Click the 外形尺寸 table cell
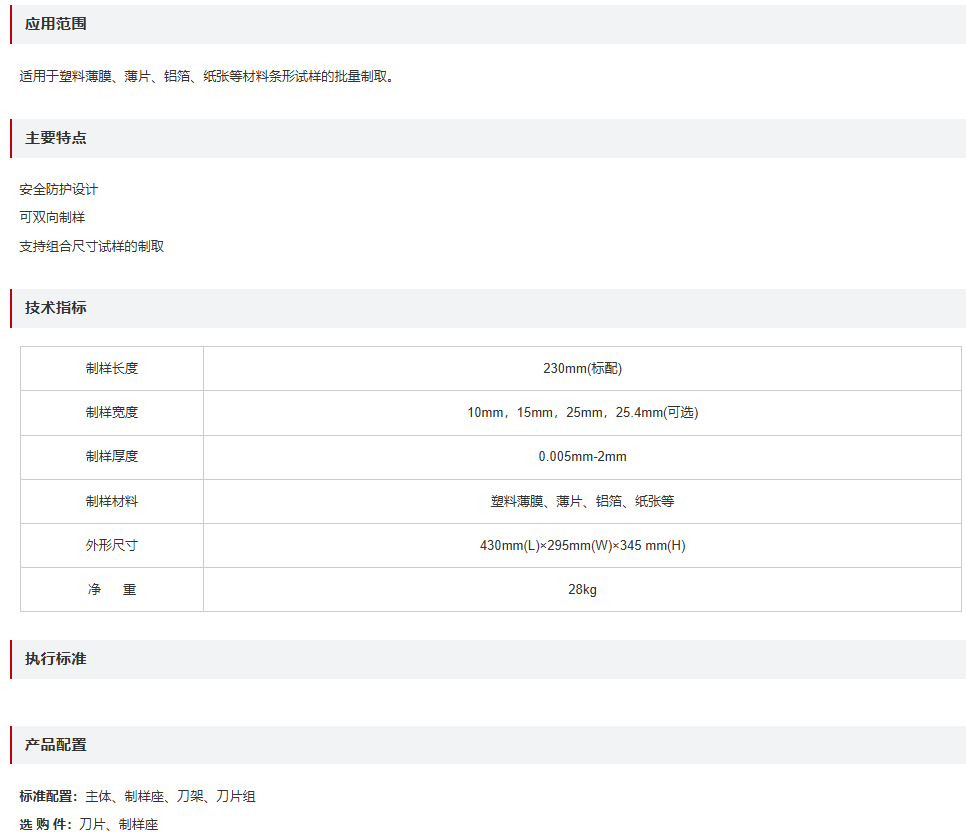 point(112,545)
